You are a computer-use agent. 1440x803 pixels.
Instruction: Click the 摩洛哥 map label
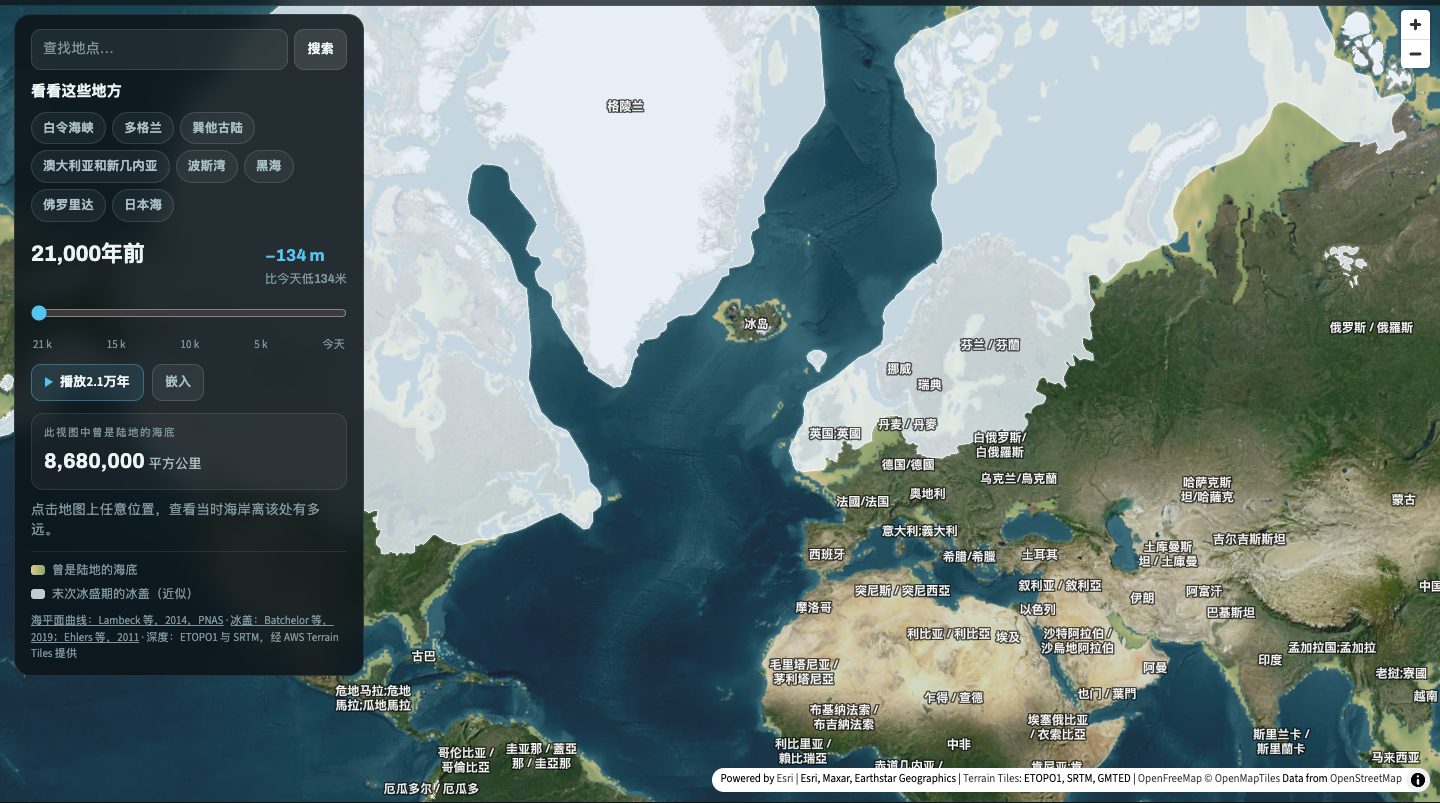[x=814, y=607]
